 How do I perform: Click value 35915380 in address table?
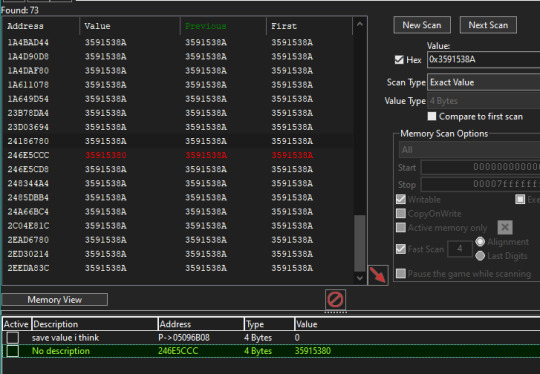[x=313, y=351]
